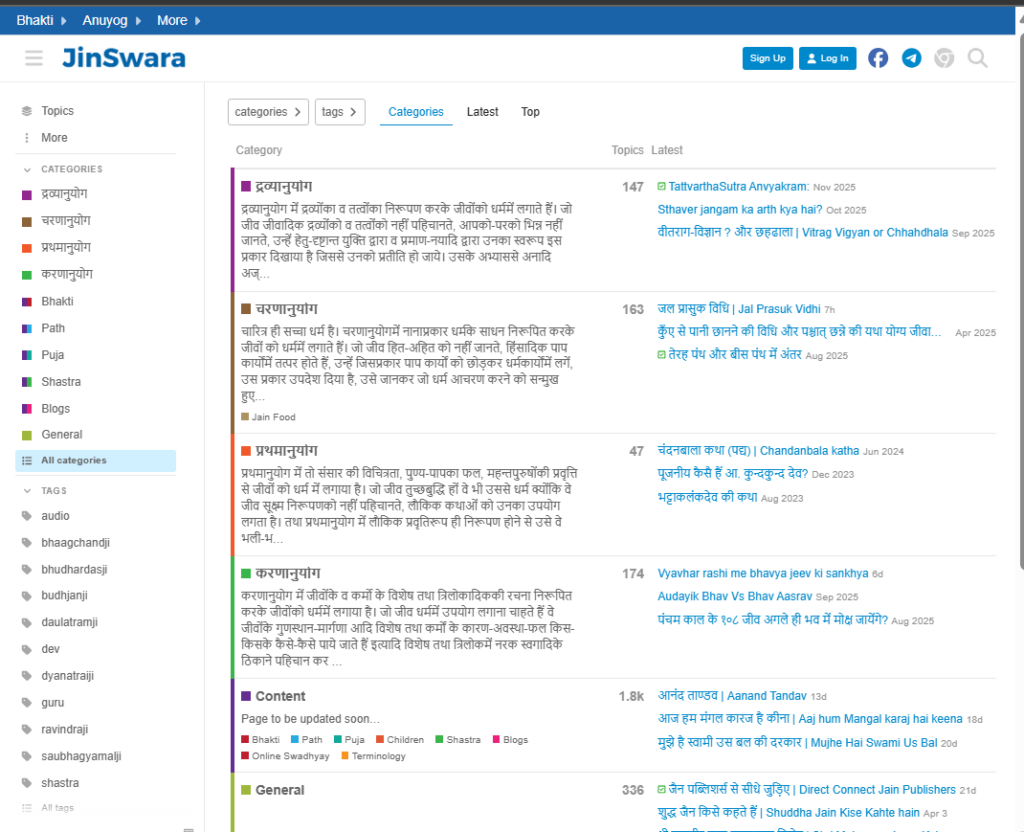
Task: Click the orange swatch beside sidebar प्रथमानुयोग
Action: point(27,248)
